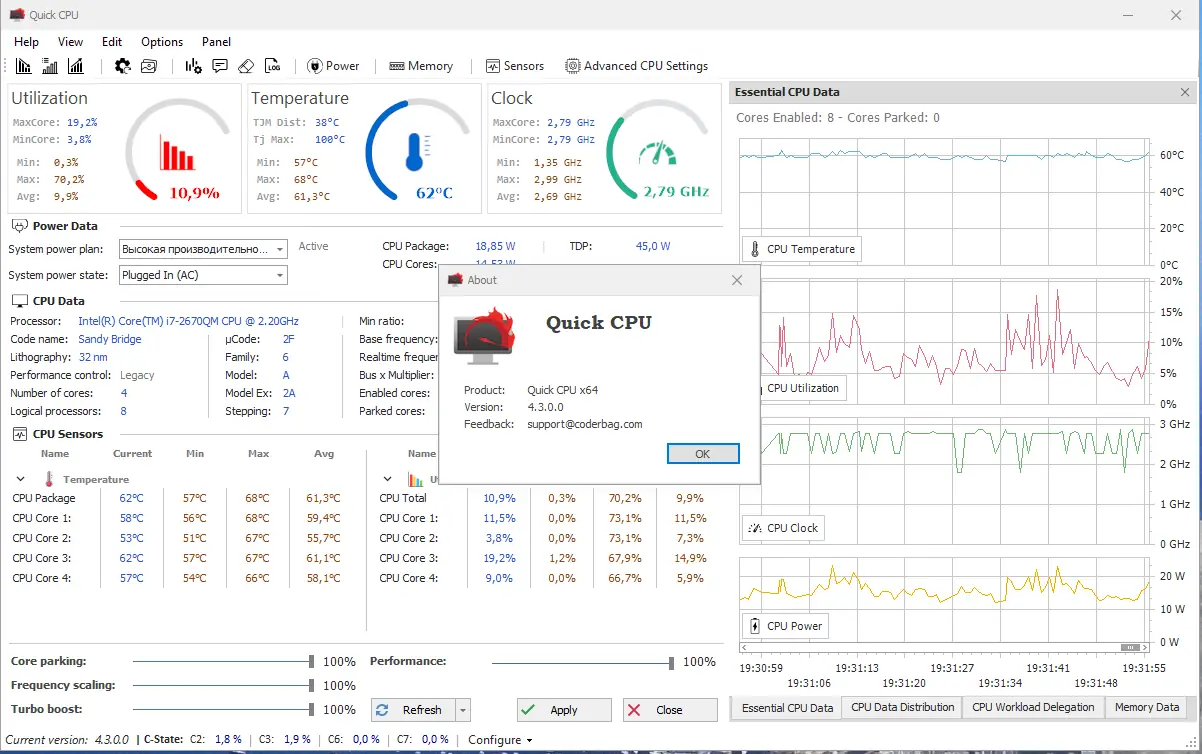
Task: Click the CPU Power chart label
Action: point(785,626)
